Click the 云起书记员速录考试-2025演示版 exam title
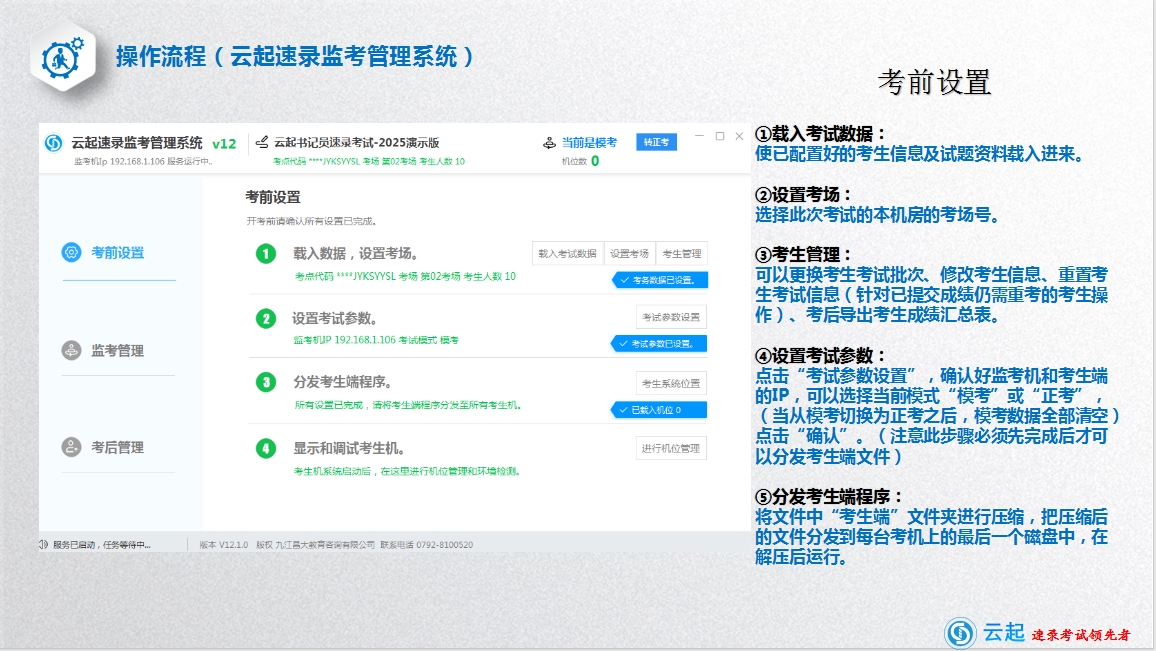Screen dimensions: 1156x651 coord(357,142)
